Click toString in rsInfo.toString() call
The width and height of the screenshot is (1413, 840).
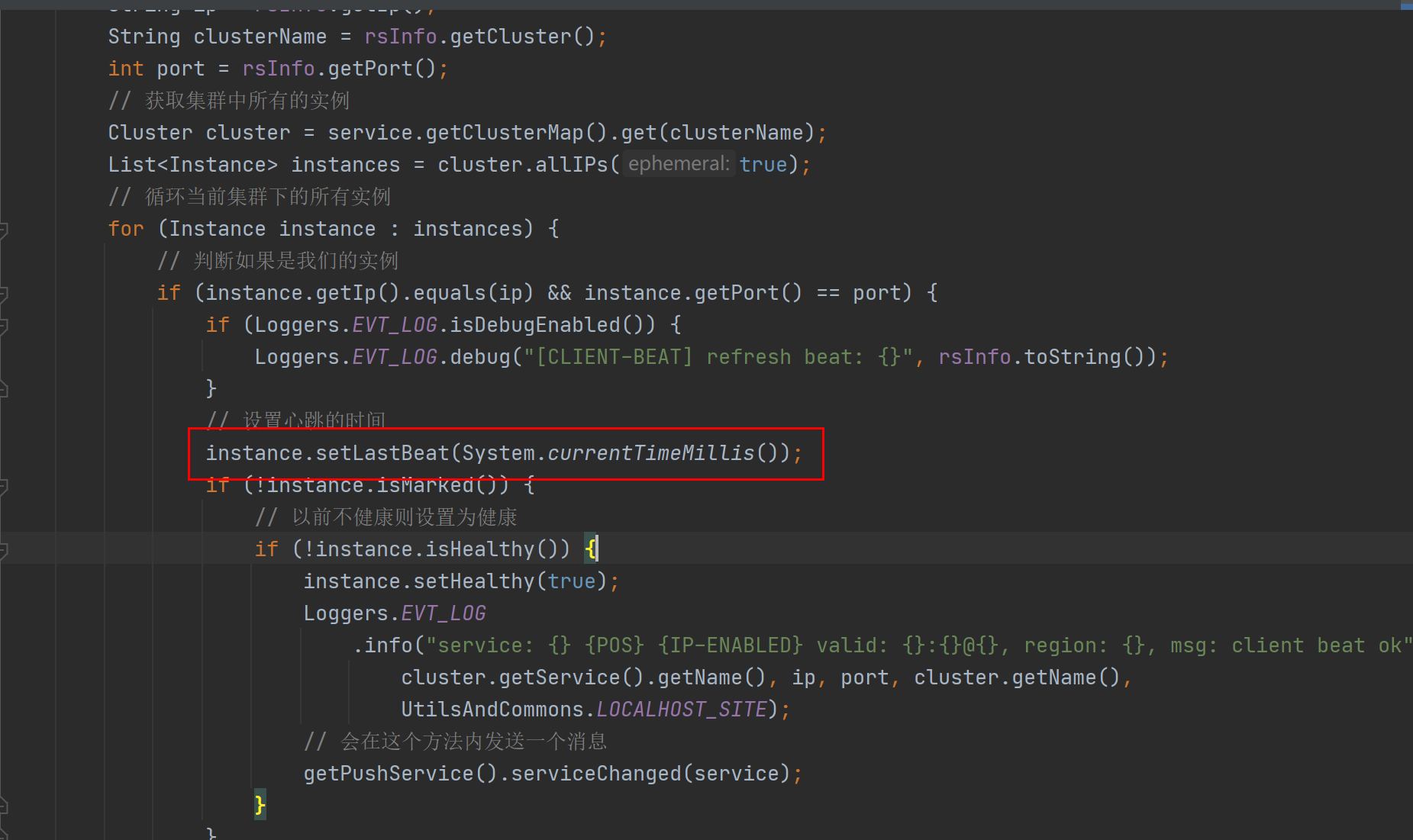(1073, 357)
